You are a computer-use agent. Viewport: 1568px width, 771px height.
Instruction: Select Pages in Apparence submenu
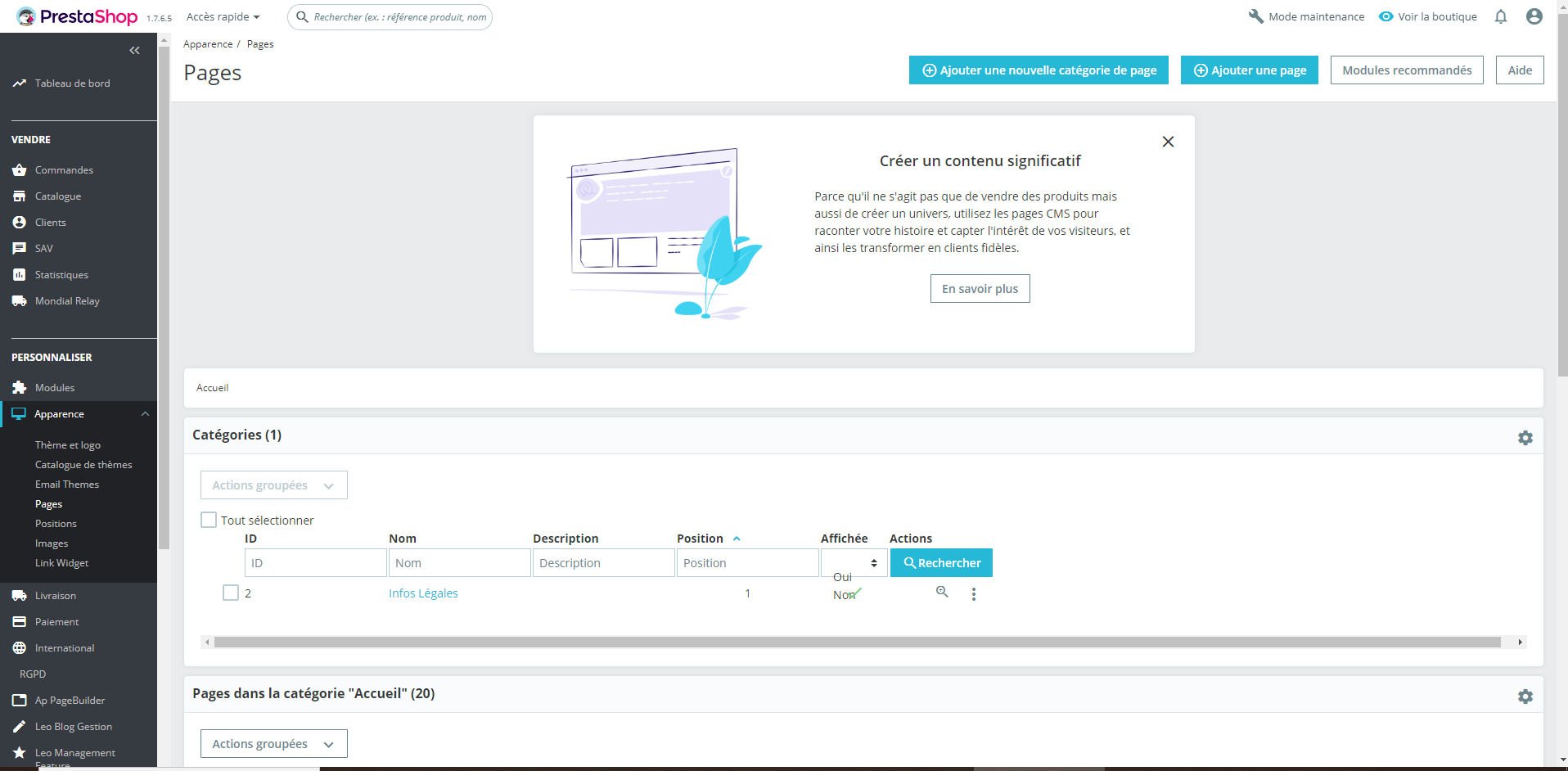pyautogui.click(x=48, y=504)
